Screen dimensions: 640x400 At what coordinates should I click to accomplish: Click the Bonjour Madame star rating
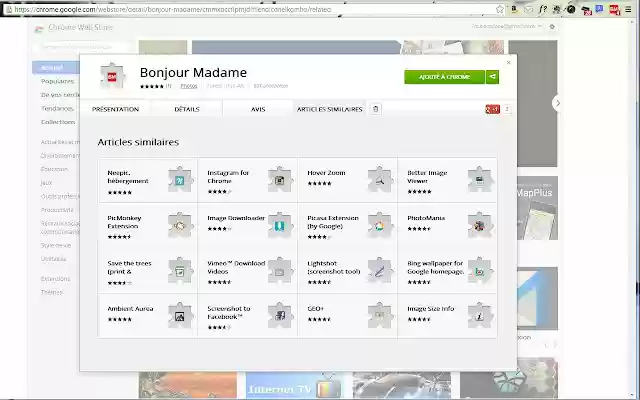(x=152, y=86)
